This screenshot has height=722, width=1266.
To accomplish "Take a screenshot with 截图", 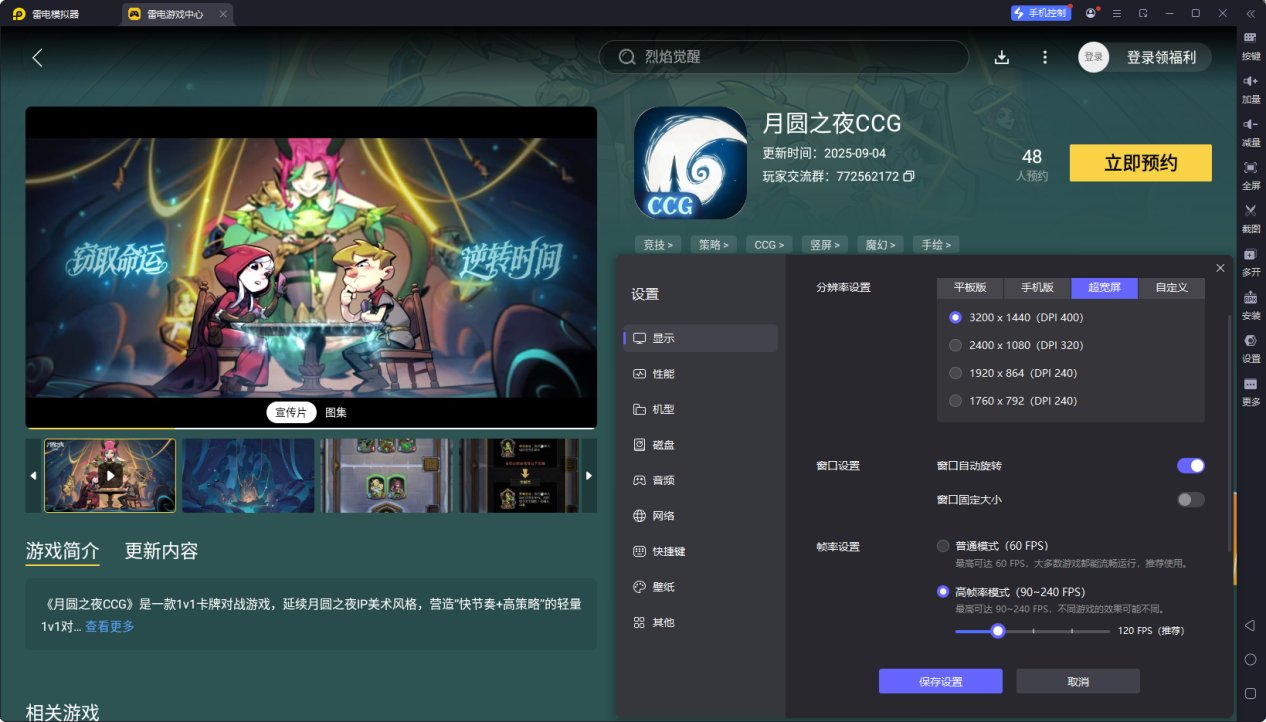I will point(1250,218).
